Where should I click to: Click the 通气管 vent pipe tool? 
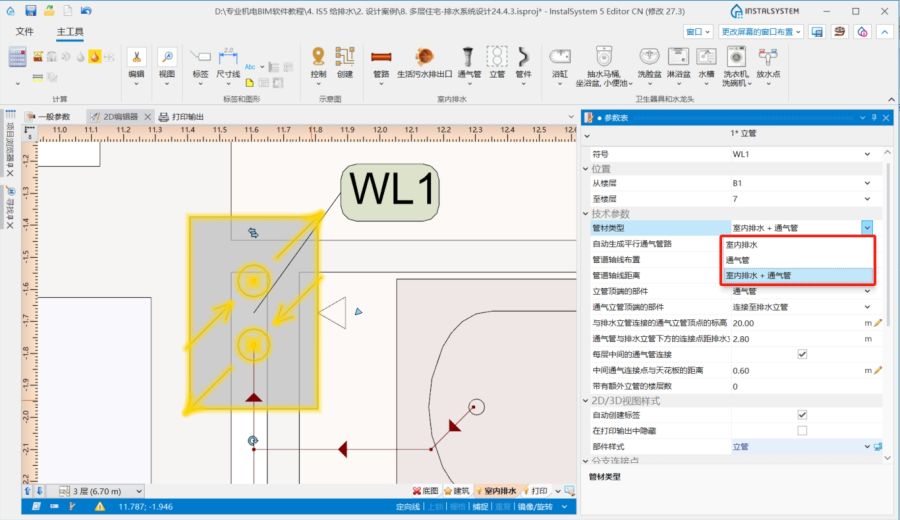(467, 60)
